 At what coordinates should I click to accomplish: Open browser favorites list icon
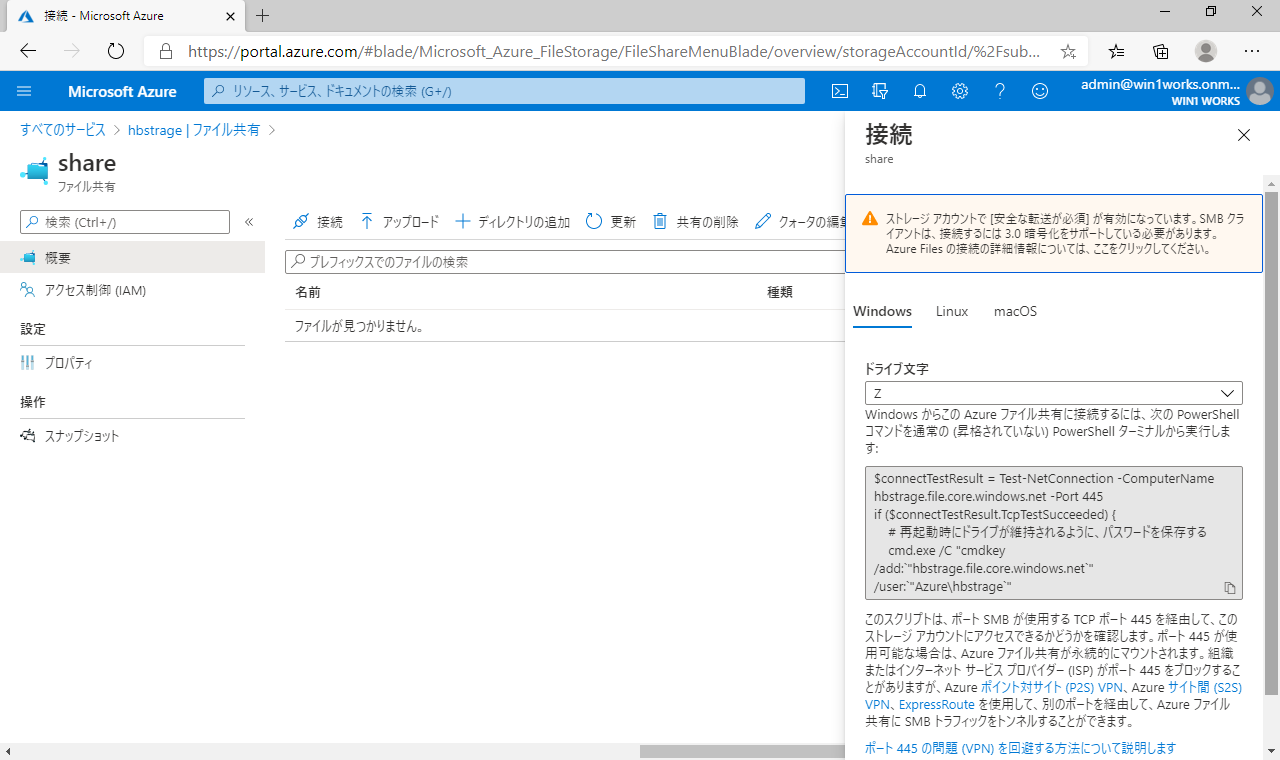pyautogui.click(x=1117, y=51)
